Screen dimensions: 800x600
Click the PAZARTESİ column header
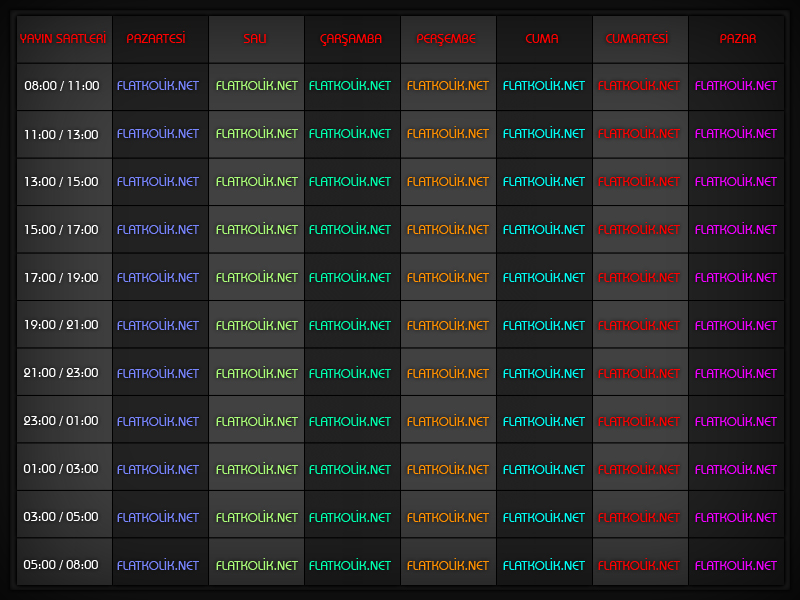pyautogui.click(x=156, y=39)
